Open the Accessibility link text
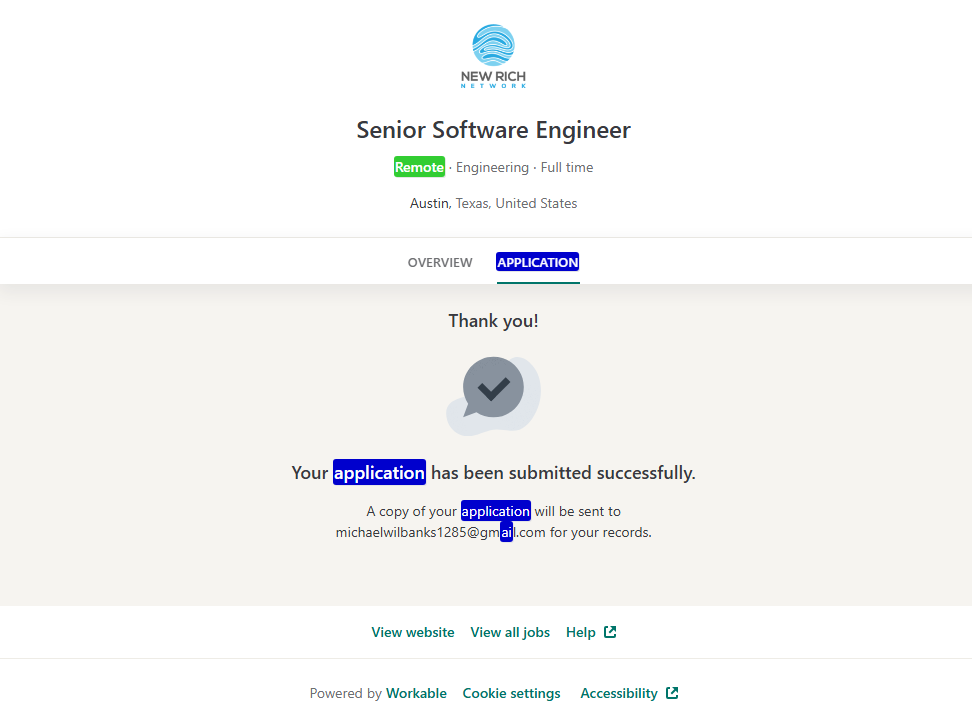 (619, 693)
